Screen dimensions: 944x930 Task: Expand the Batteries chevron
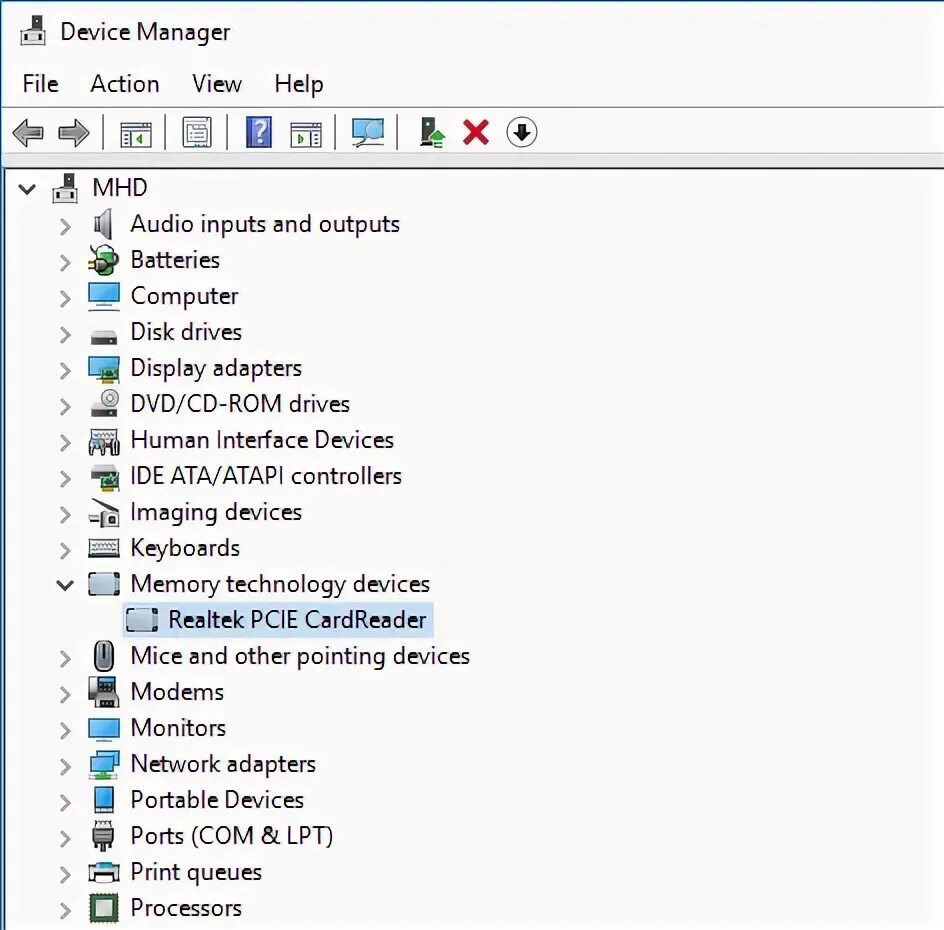coord(66,262)
